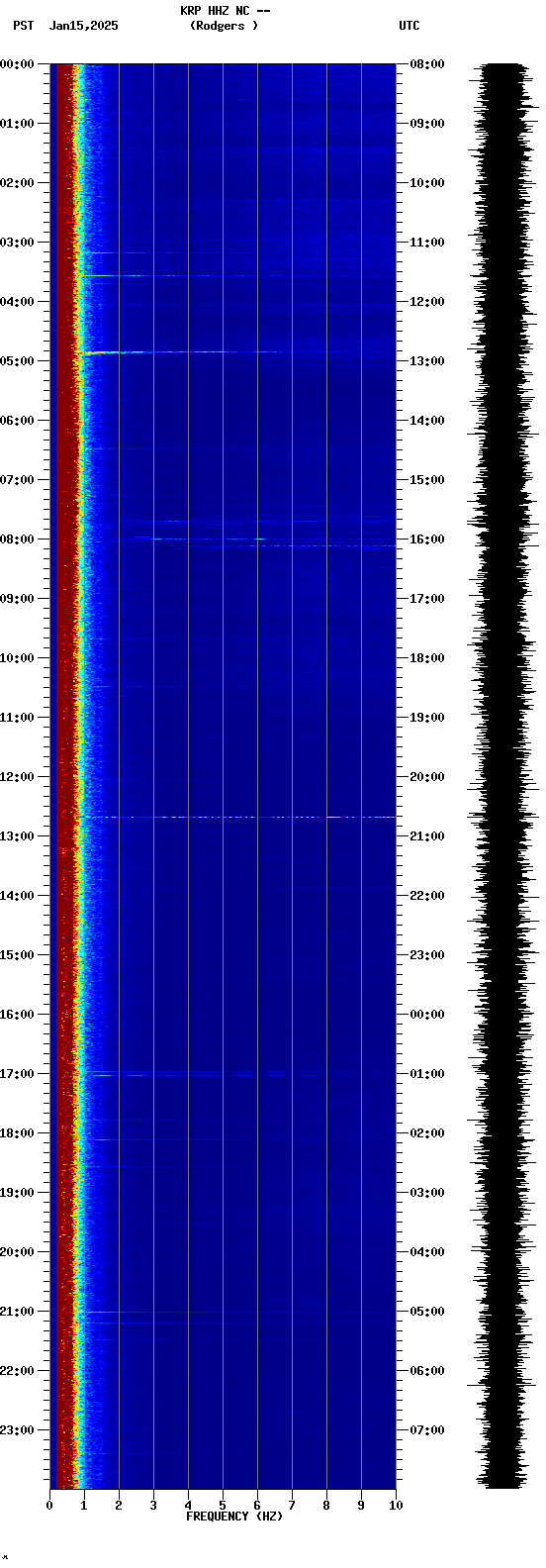Click the '13:00' UTC time label on right axis
Screen dimensions: 546x1568
tap(427, 361)
